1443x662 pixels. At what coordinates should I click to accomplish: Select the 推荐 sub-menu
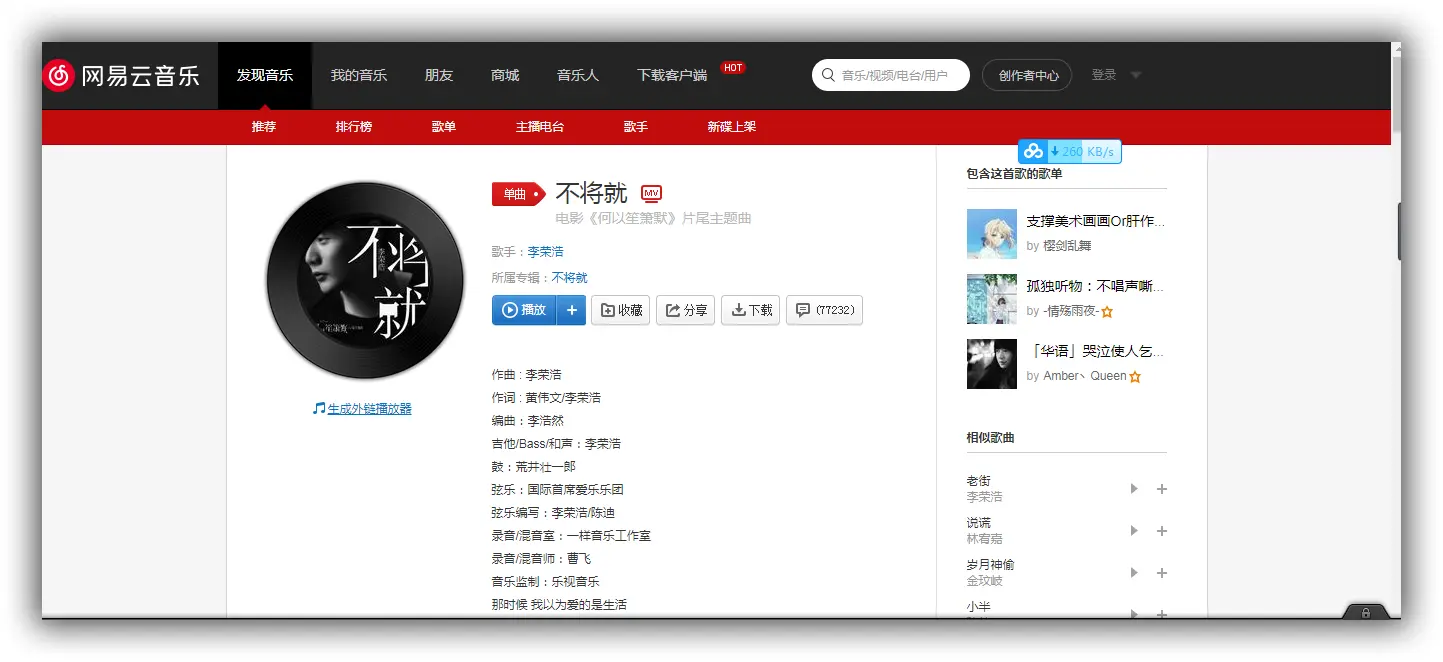[x=264, y=127]
